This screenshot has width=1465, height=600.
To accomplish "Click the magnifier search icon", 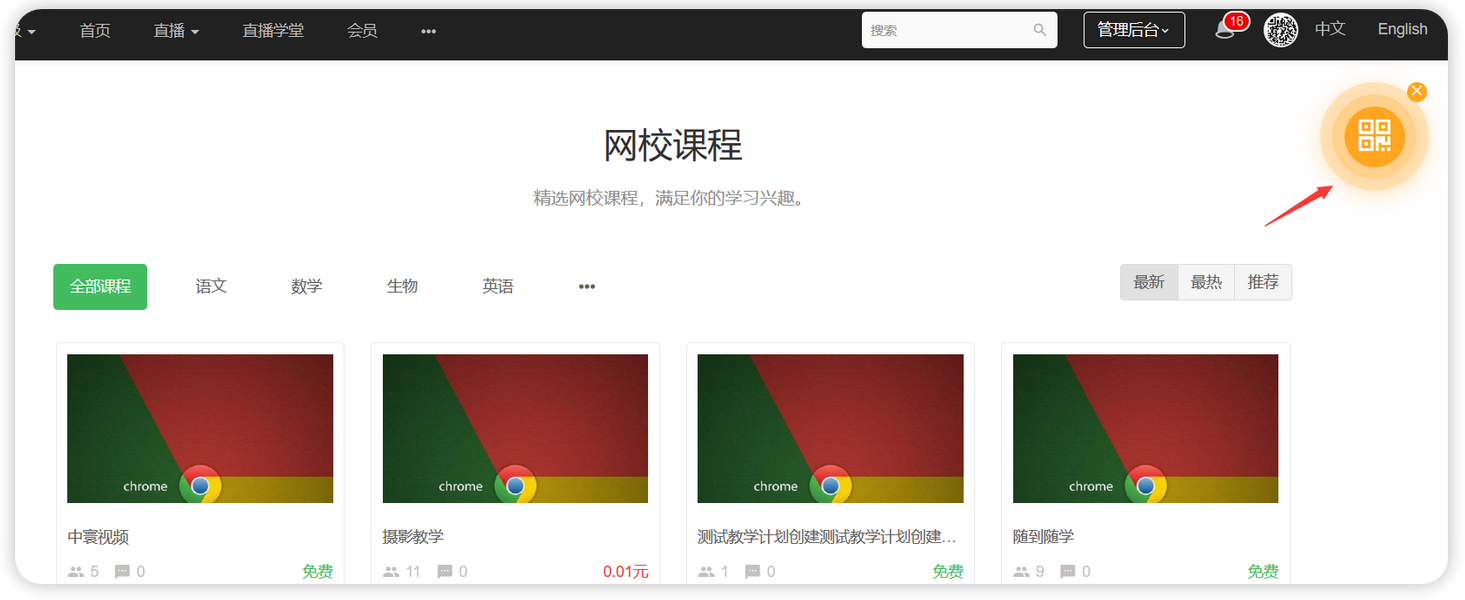I will (1040, 30).
